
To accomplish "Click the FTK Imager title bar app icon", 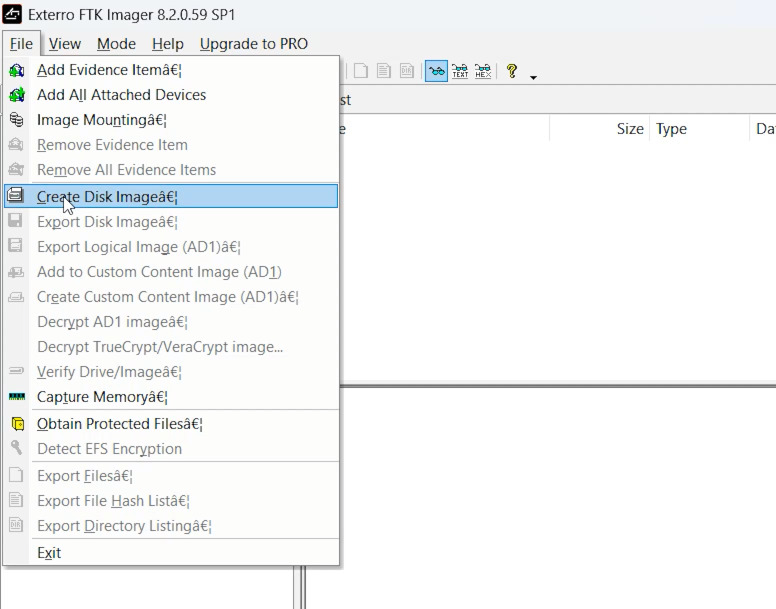I will [12, 14].
